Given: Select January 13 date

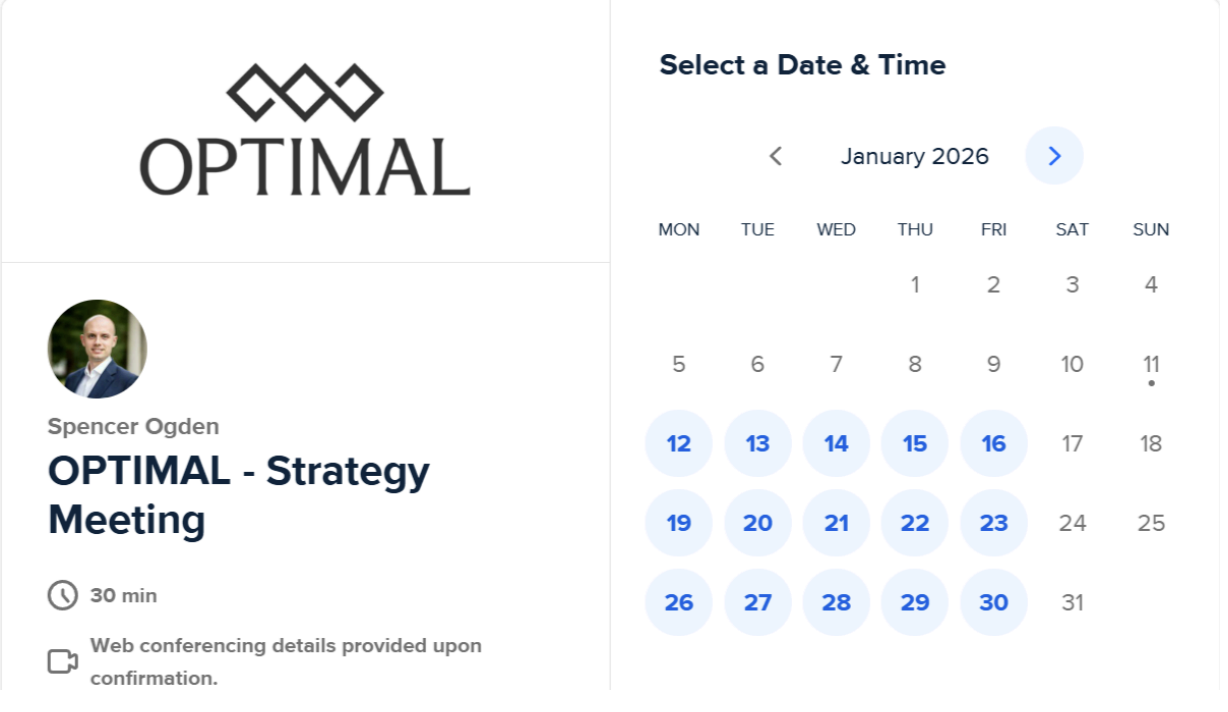Looking at the screenshot, I should pos(758,443).
